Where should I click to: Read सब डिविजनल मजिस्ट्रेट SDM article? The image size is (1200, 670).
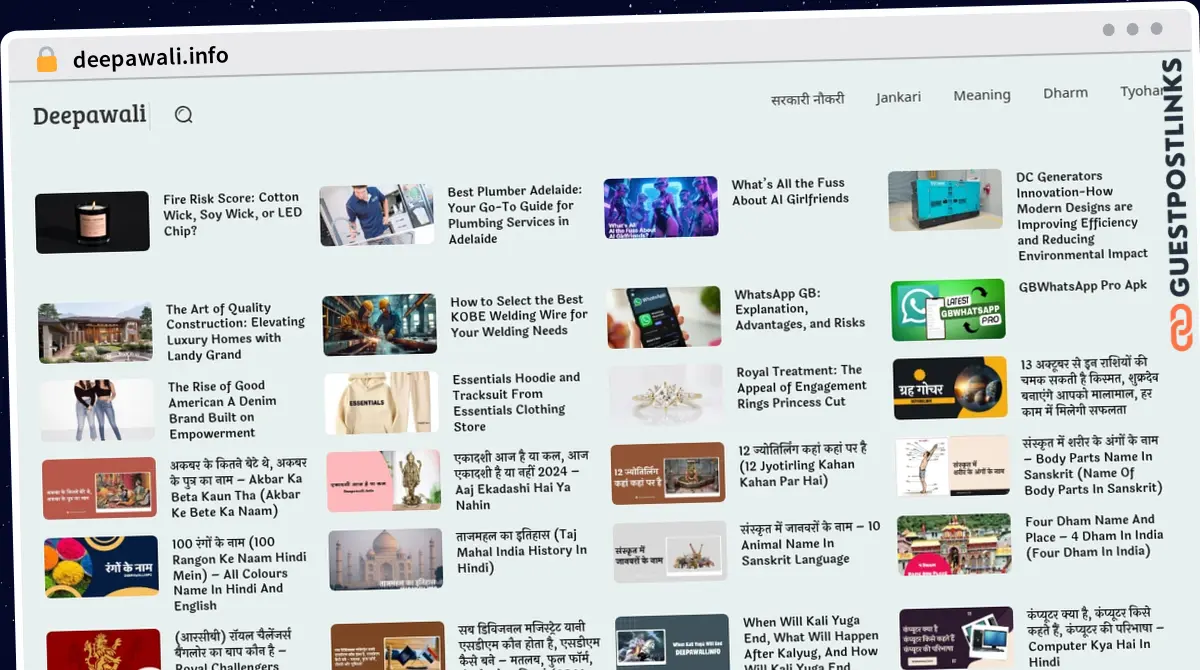[x=528, y=645]
